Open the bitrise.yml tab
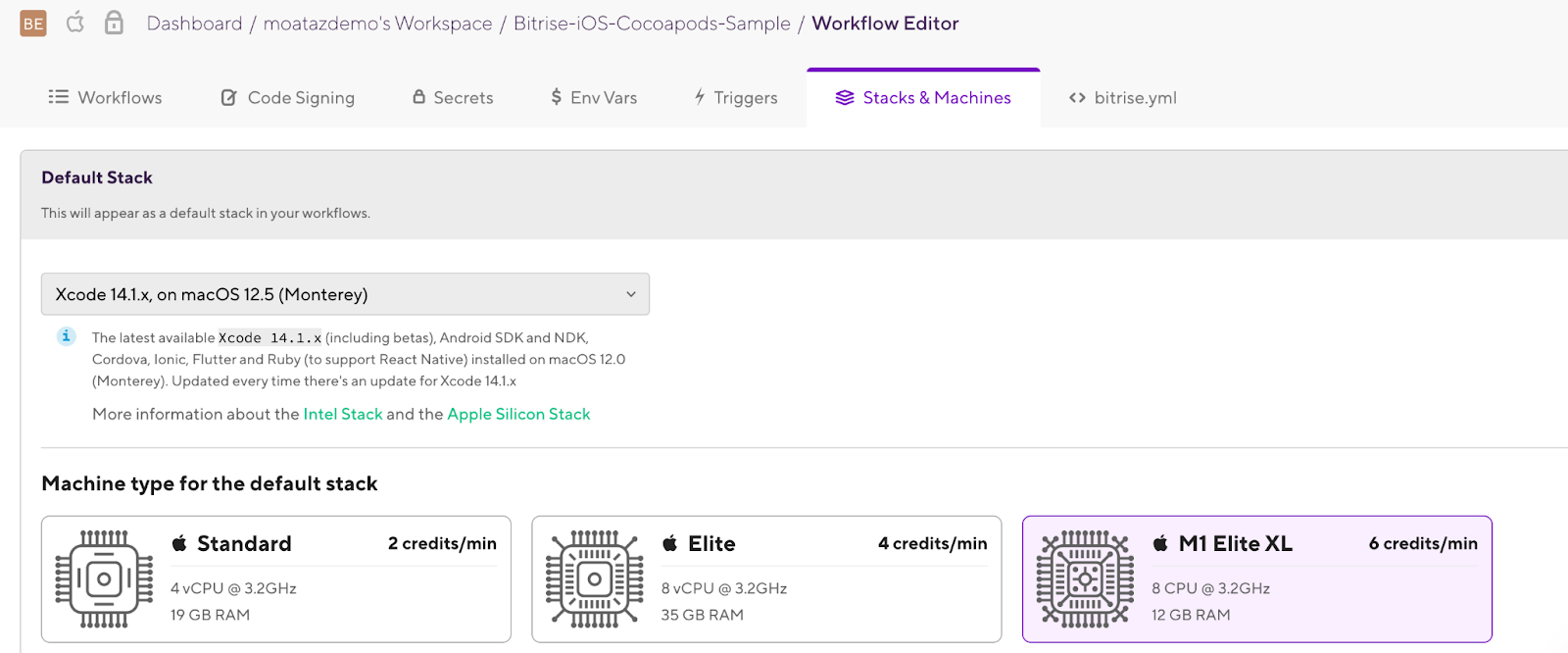Viewport: 1568px width, 653px height. 1122,97
